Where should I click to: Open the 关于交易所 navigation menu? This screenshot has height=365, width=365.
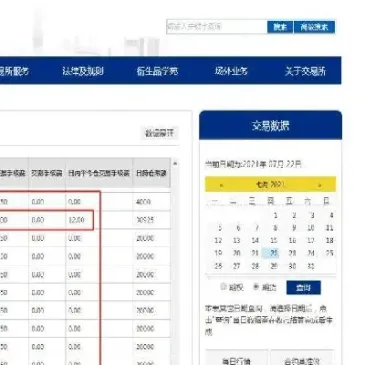tap(305, 71)
